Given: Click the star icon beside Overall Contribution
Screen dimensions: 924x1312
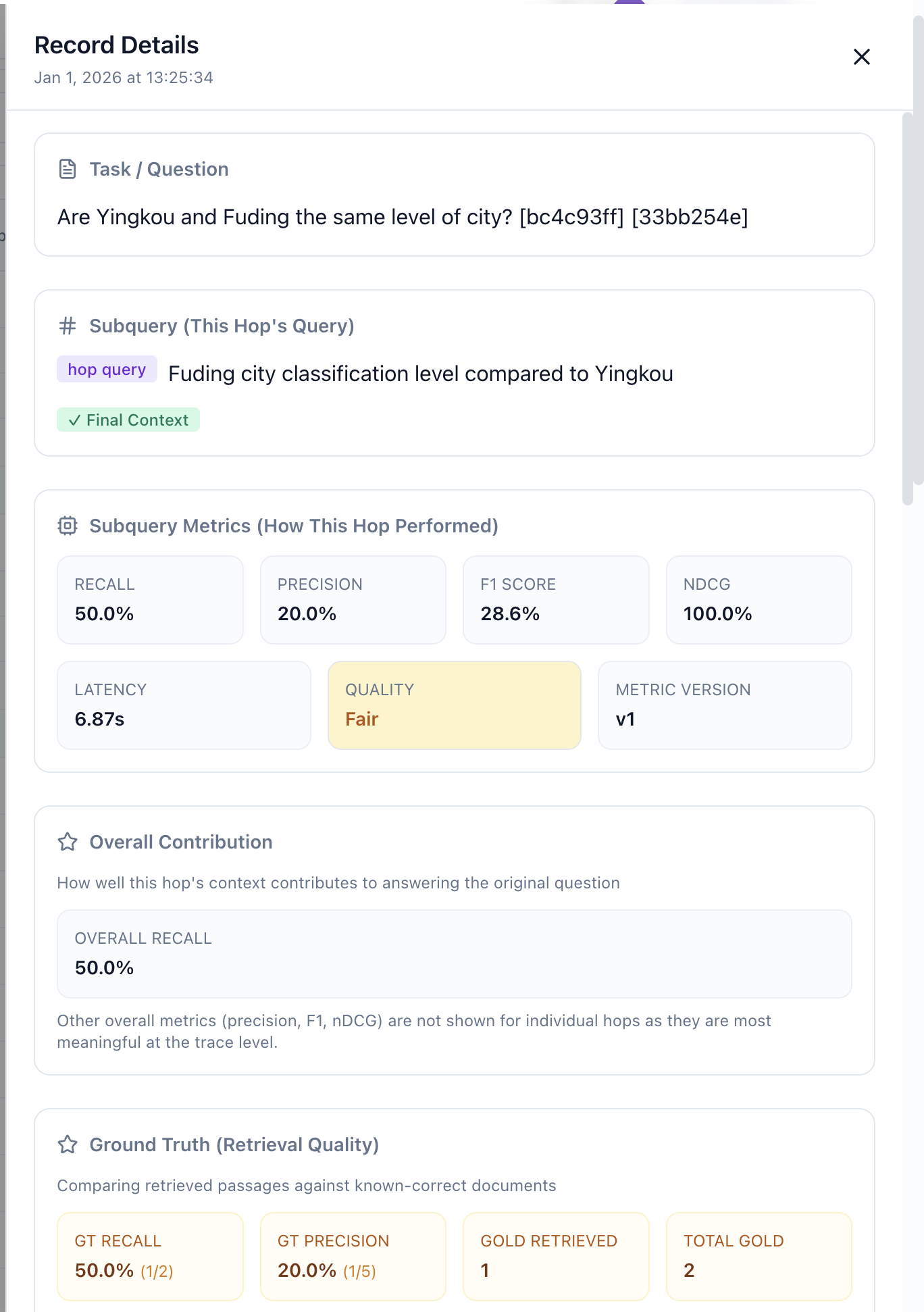Looking at the screenshot, I should 68,842.
